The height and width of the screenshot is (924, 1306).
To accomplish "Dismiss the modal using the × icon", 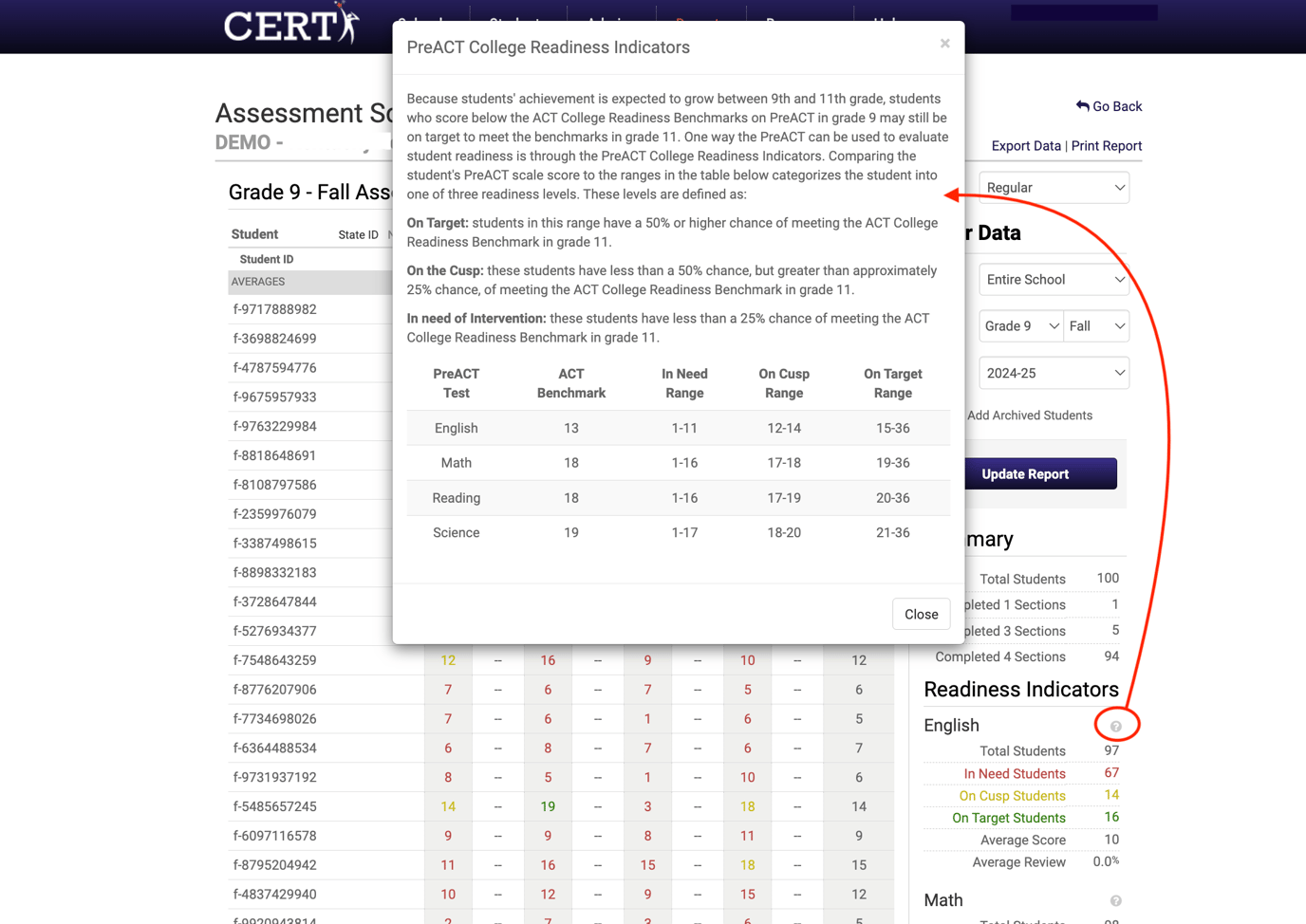I will pos(944,43).
